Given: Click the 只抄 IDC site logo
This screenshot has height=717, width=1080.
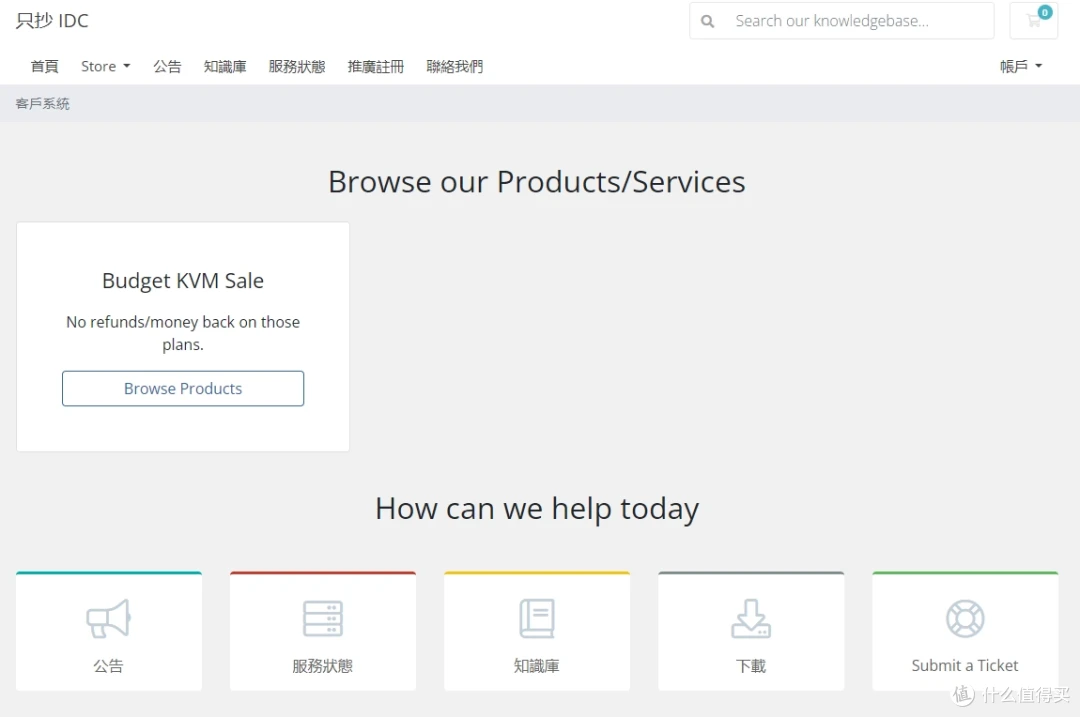Looking at the screenshot, I should 52,21.
